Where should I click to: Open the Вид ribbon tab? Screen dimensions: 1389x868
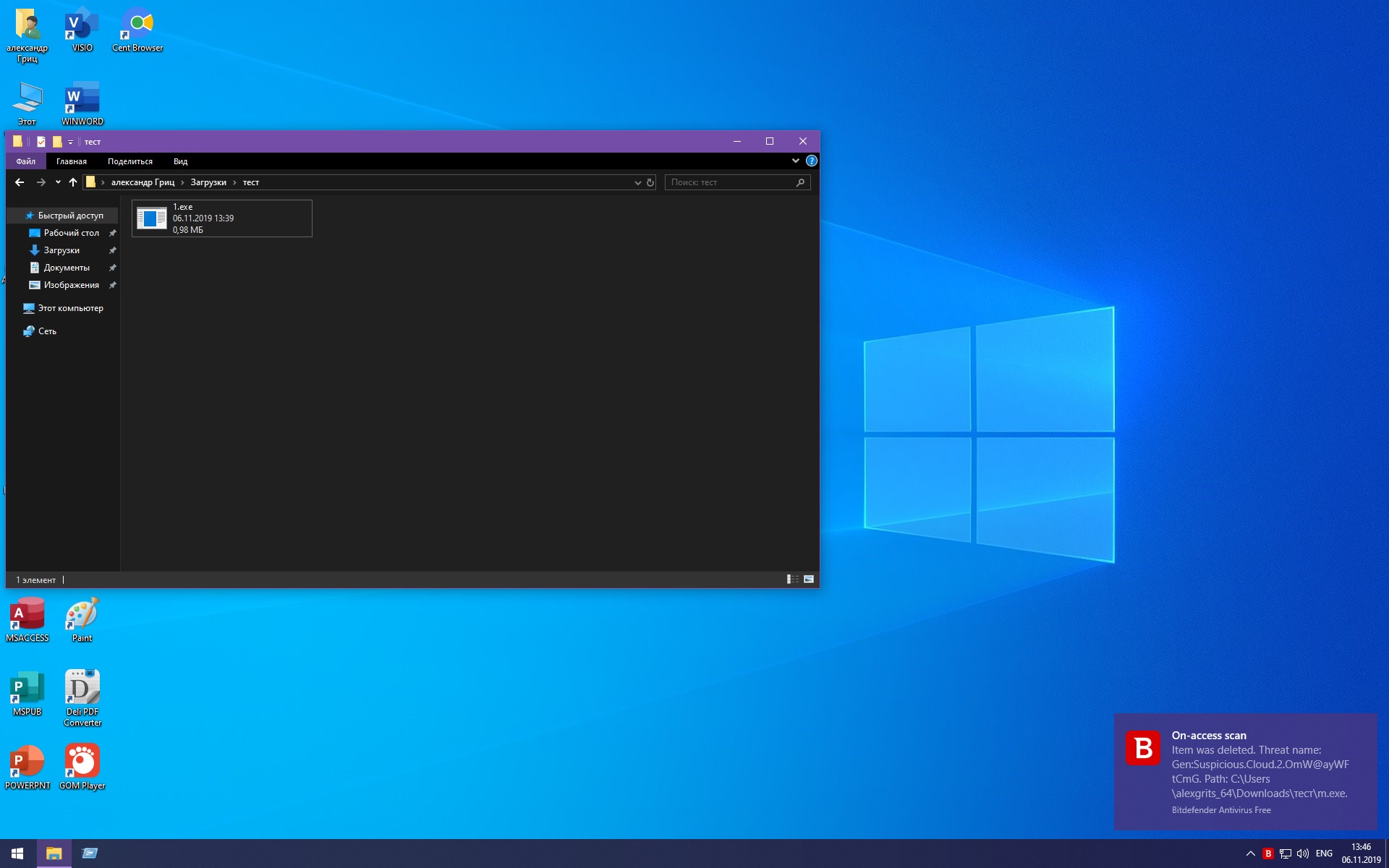[x=180, y=161]
